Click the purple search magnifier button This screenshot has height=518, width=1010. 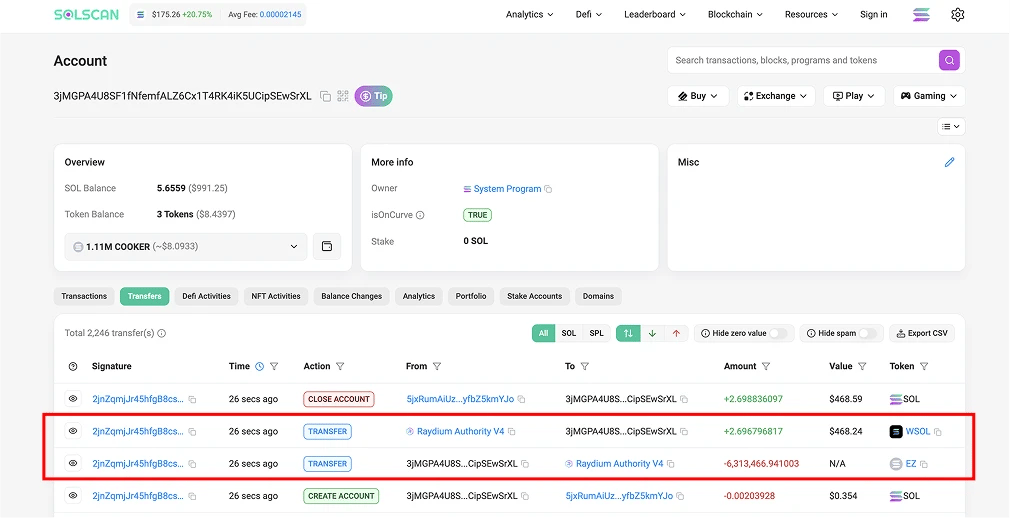click(x=949, y=60)
